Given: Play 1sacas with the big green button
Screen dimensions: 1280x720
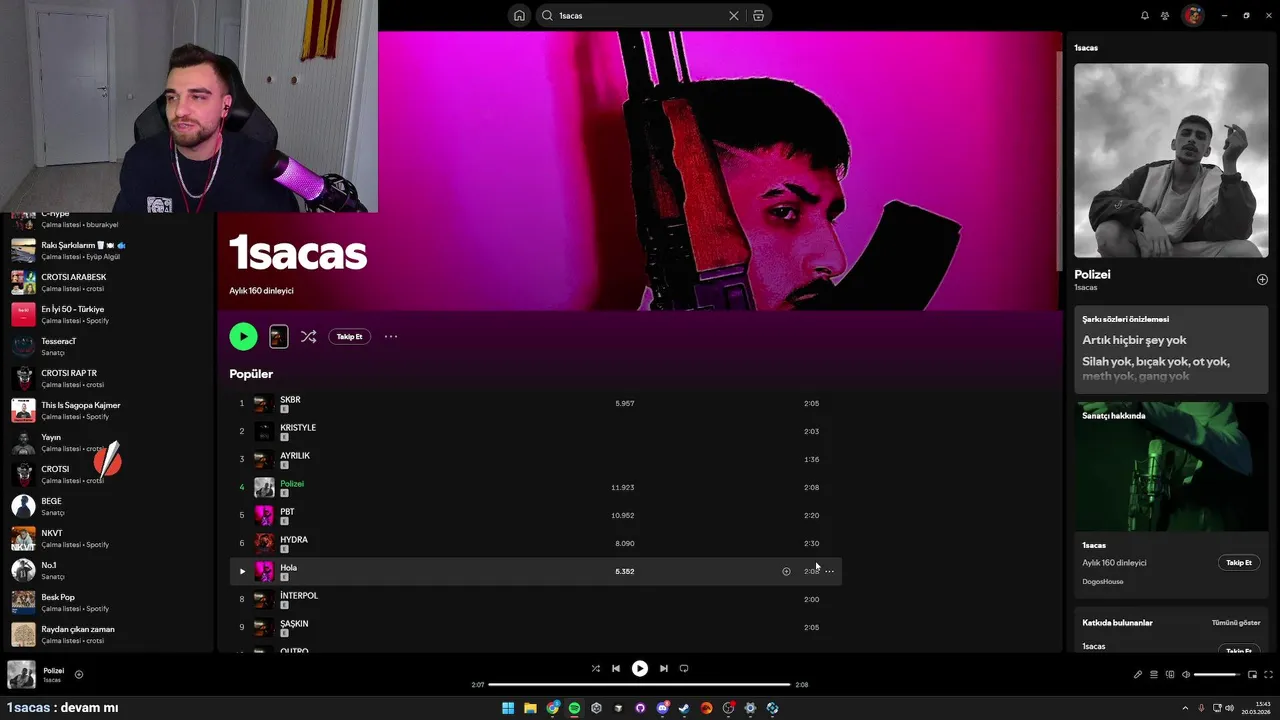Looking at the screenshot, I should [x=243, y=337].
